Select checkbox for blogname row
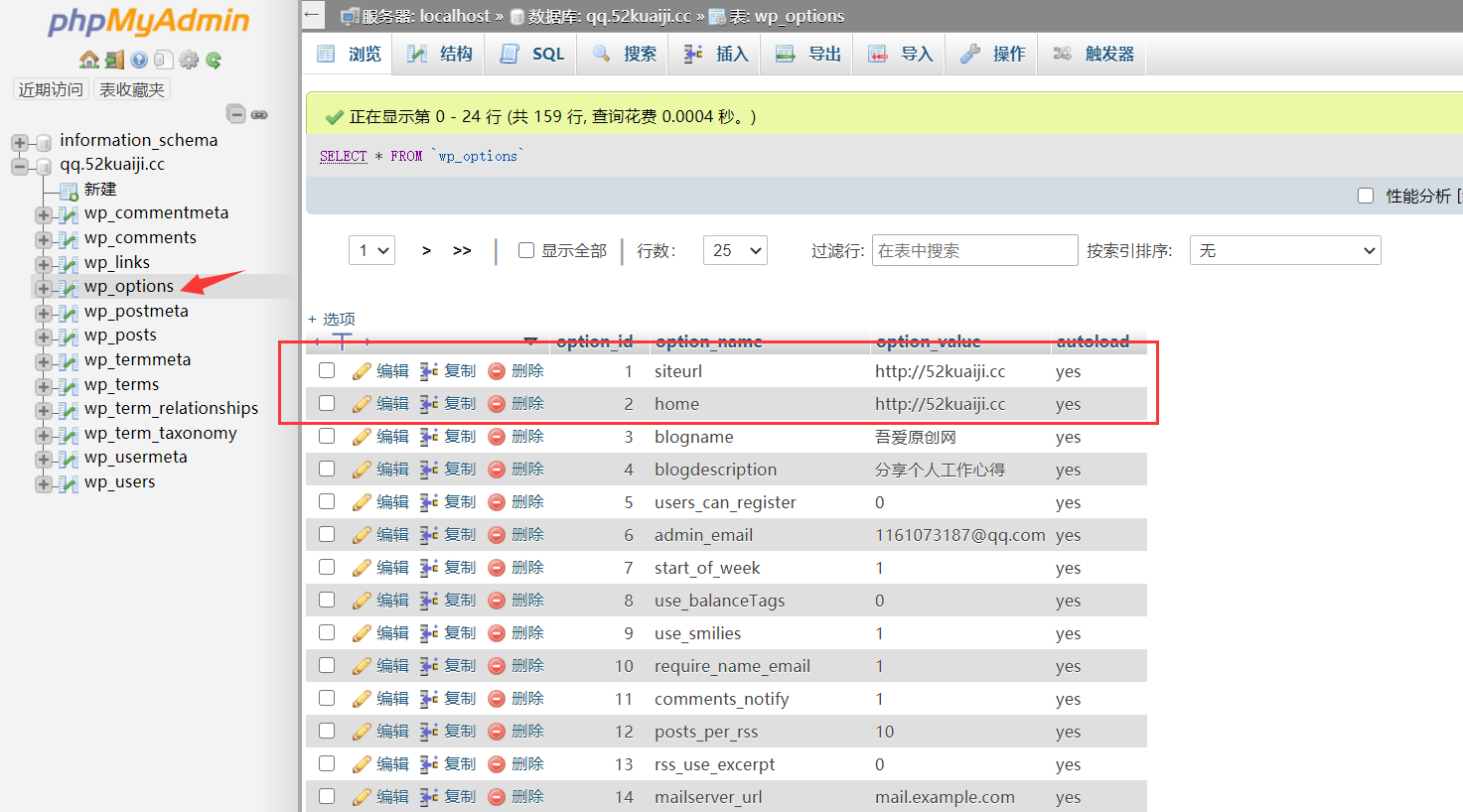The image size is (1463, 812). point(327,436)
